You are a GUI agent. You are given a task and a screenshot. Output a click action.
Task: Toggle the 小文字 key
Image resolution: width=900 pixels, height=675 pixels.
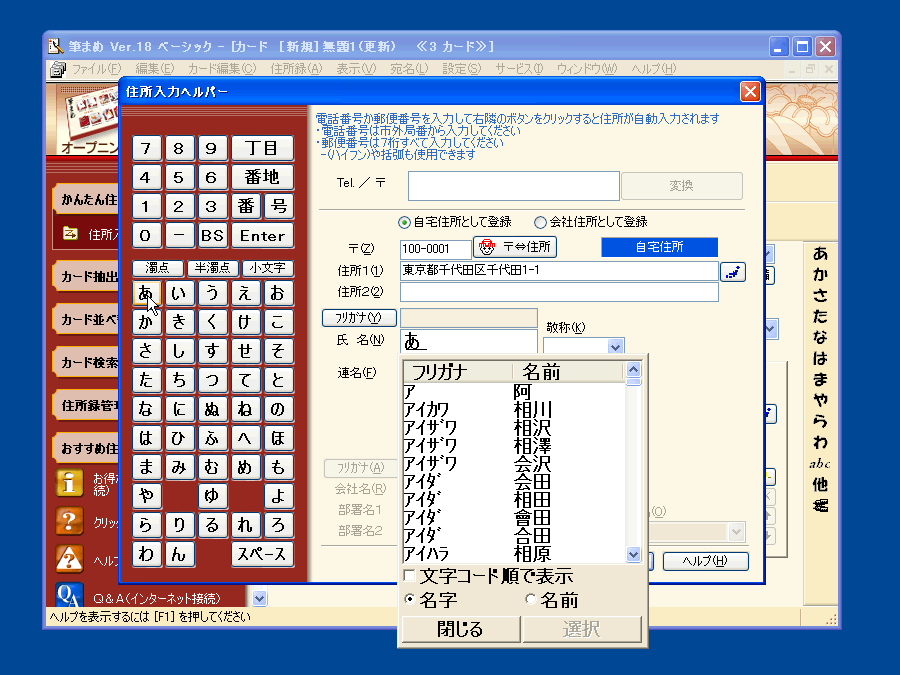[x=267, y=268]
